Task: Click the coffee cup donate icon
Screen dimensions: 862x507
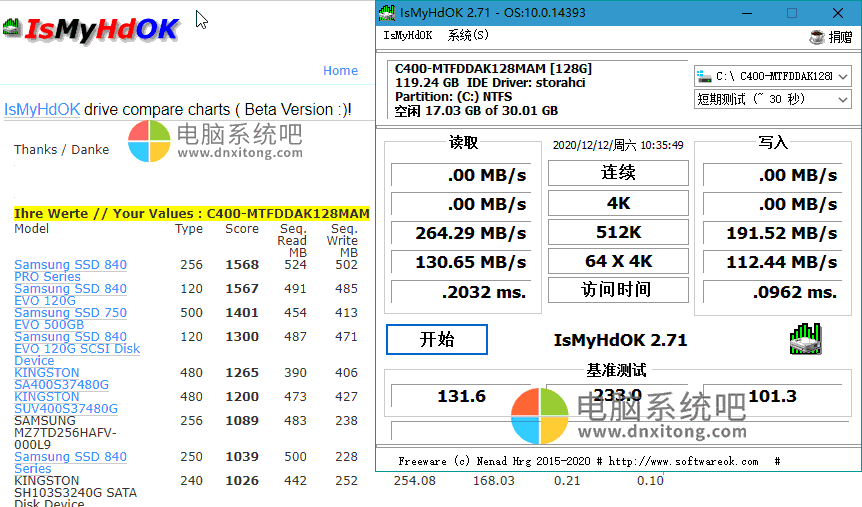Action: (x=817, y=37)
